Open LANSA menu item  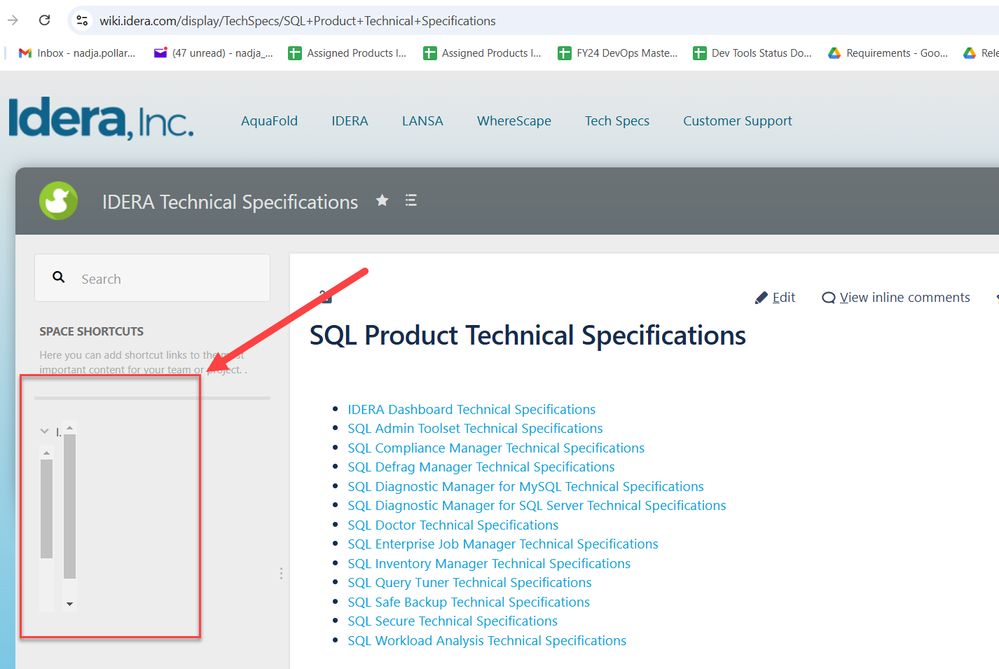422,121
